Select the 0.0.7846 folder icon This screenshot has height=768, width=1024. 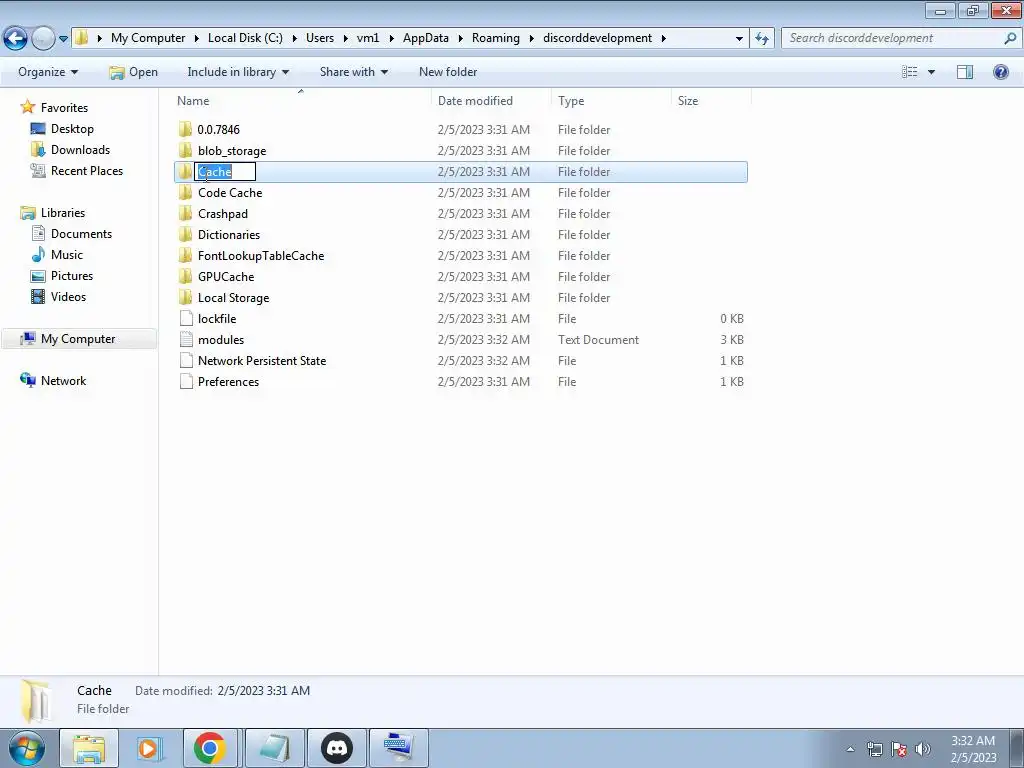pos(185,129)
